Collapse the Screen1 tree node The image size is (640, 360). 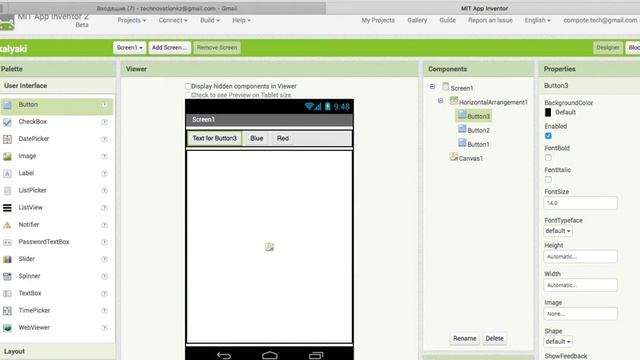pyautogui.click(x=432, y=87)
